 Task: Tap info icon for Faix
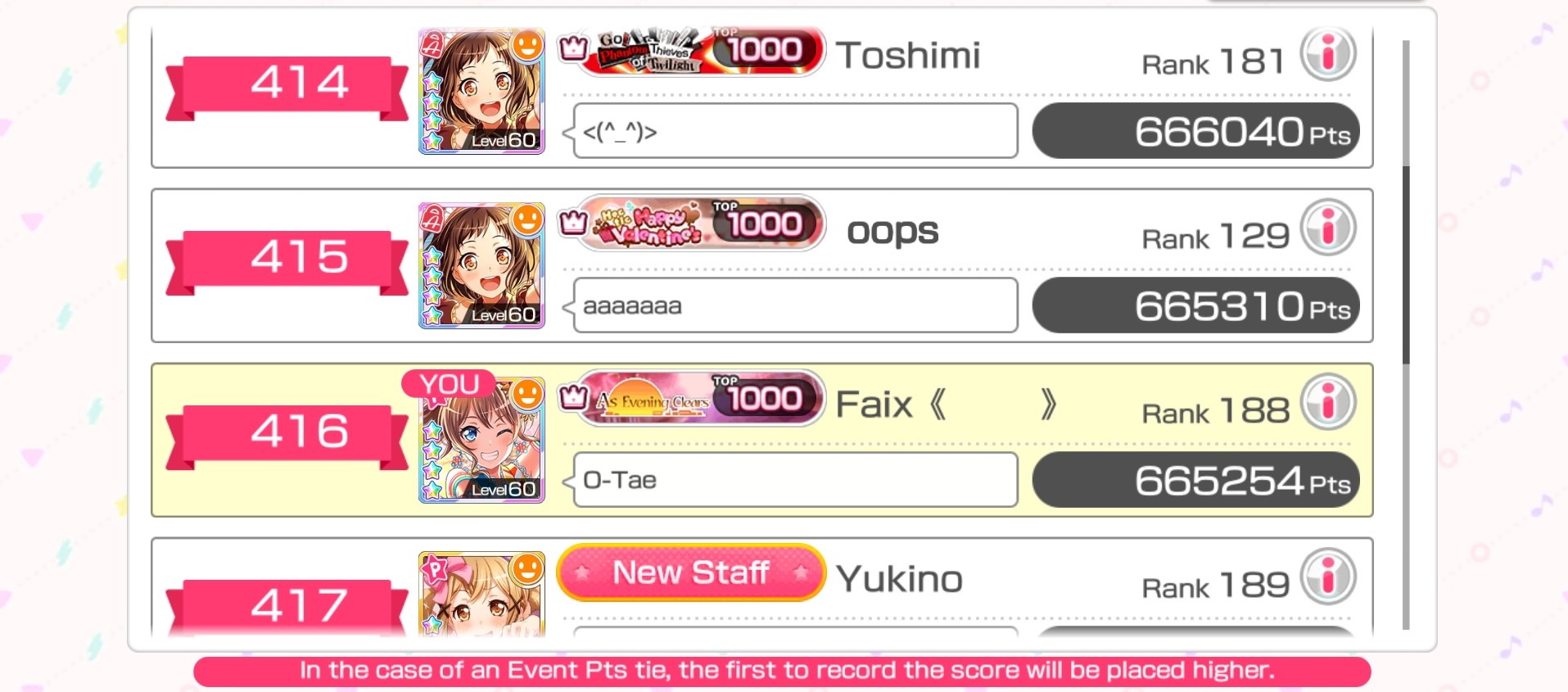point(1328,402)
